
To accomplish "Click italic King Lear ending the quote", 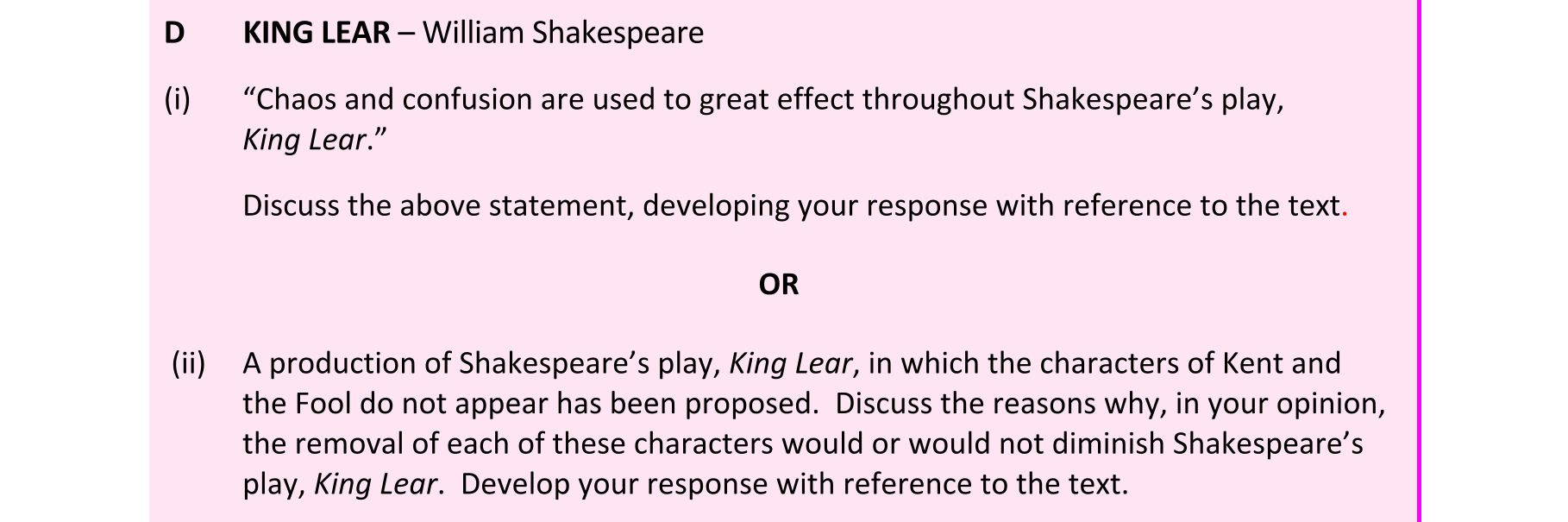I will [x=305, y=140].
